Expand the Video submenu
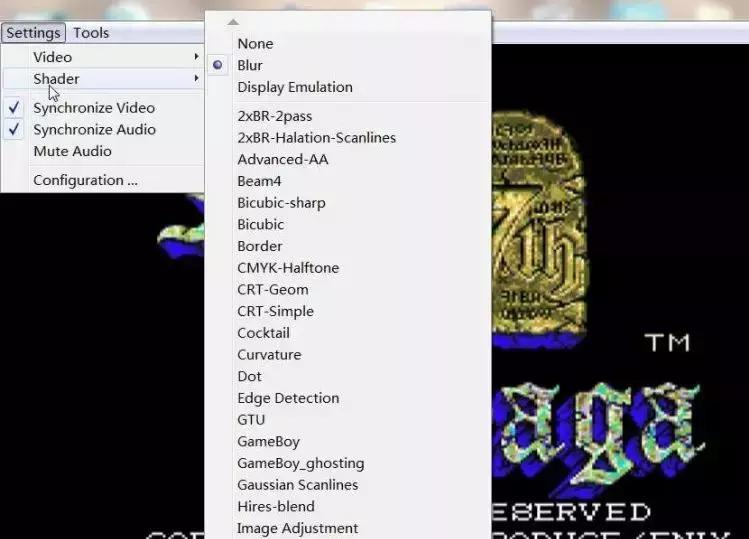Viewport: 749px width, 539px height. pos(52,57)
